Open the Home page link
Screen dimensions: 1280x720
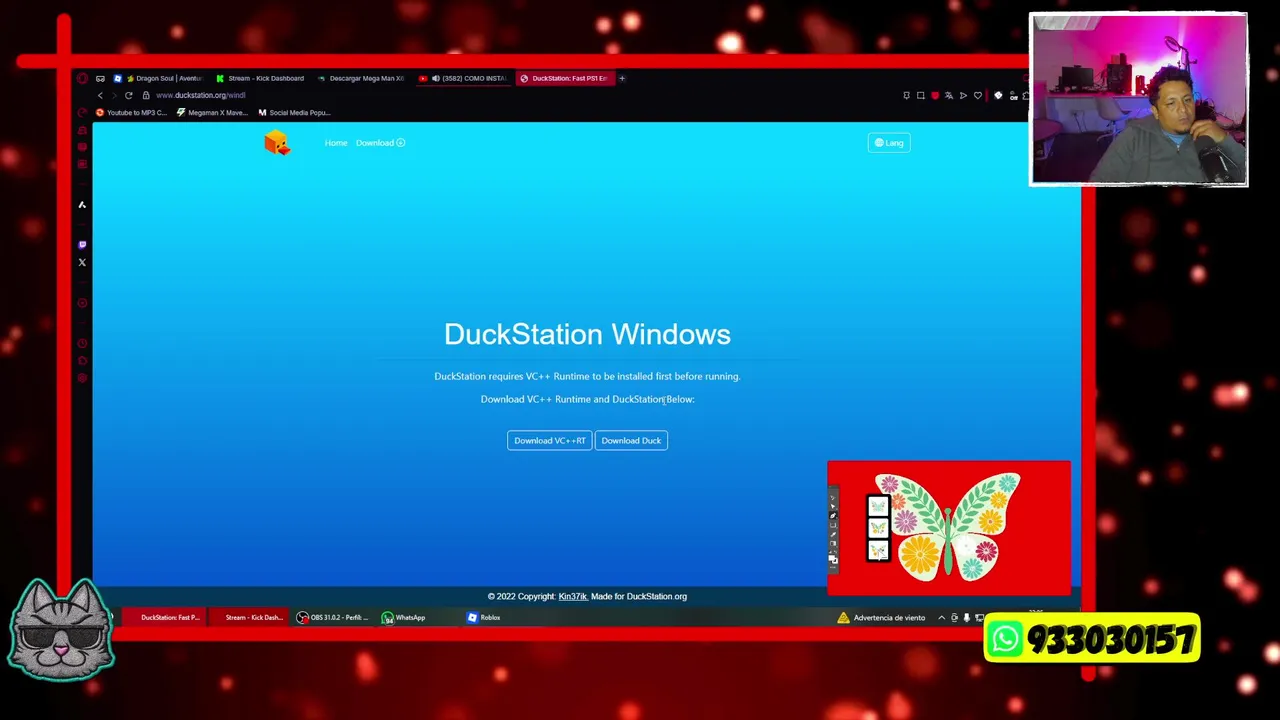[x=336, y=143]
